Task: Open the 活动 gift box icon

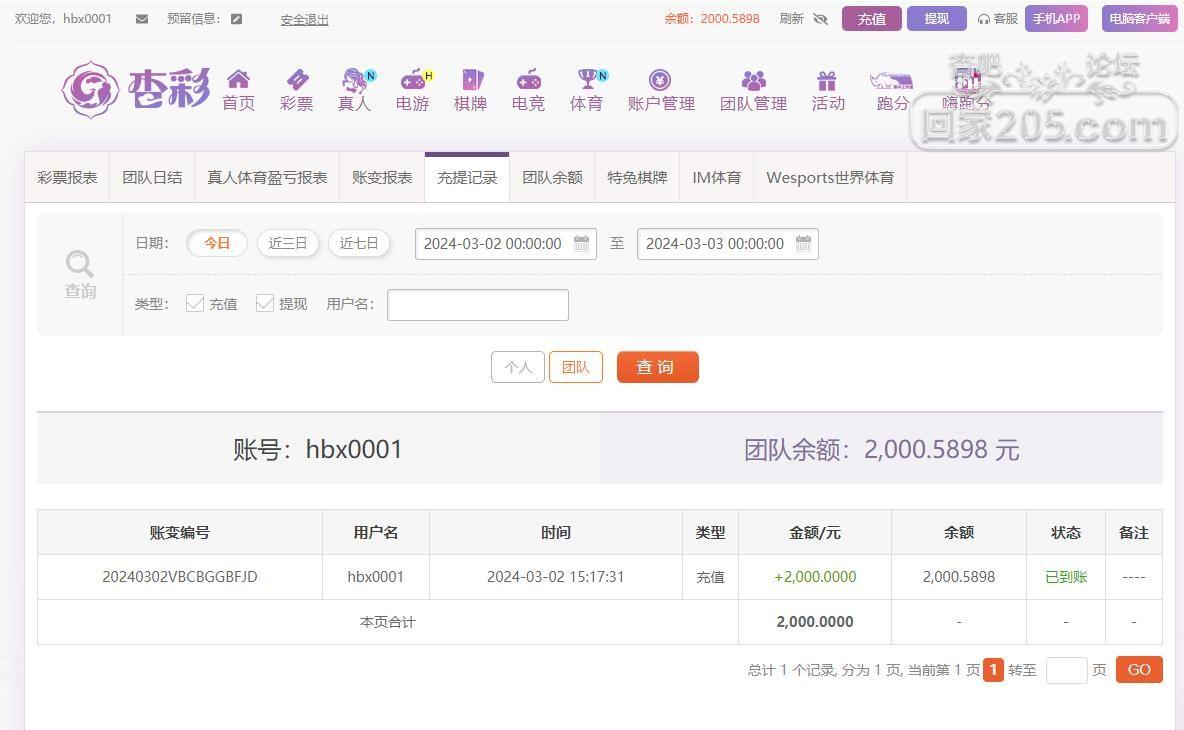Action: point(827,79)
